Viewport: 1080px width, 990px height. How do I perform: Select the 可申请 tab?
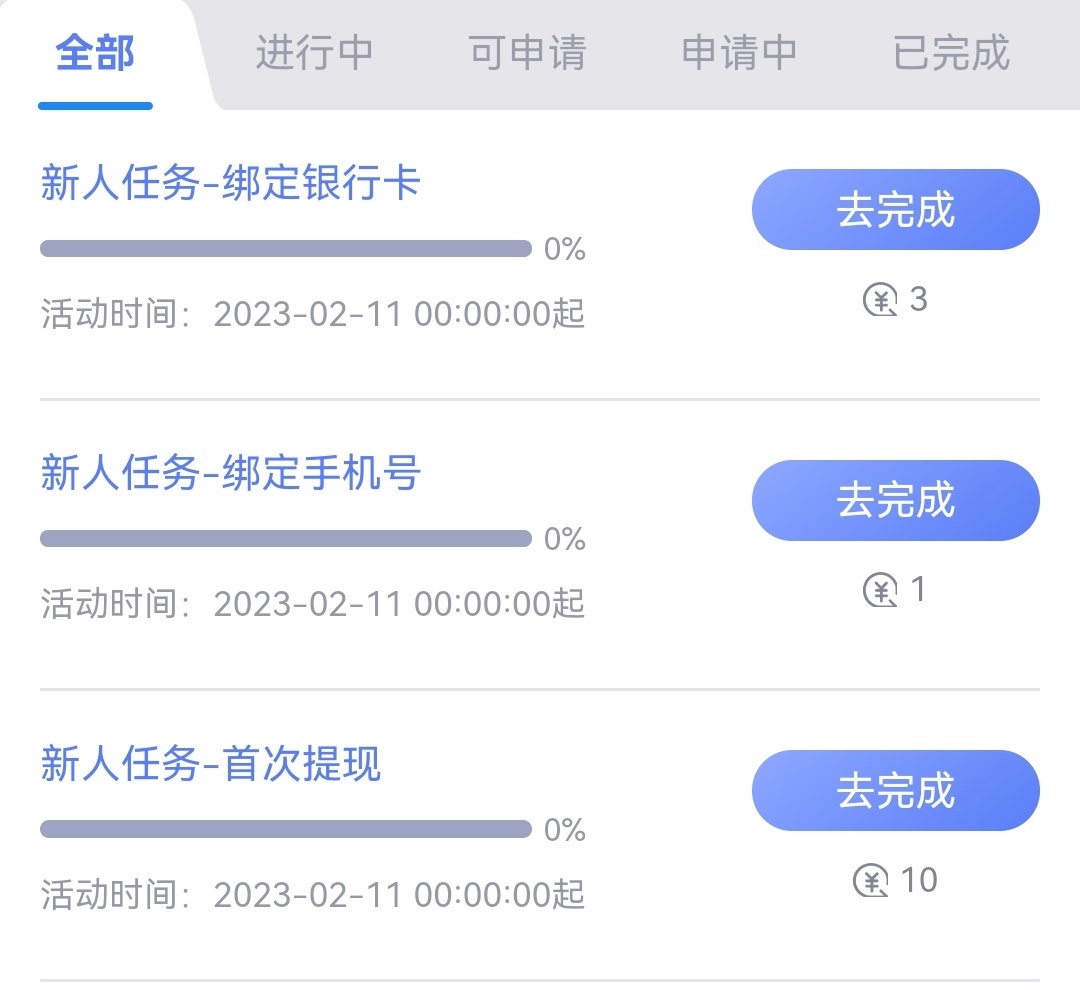[x=527, y=53]
